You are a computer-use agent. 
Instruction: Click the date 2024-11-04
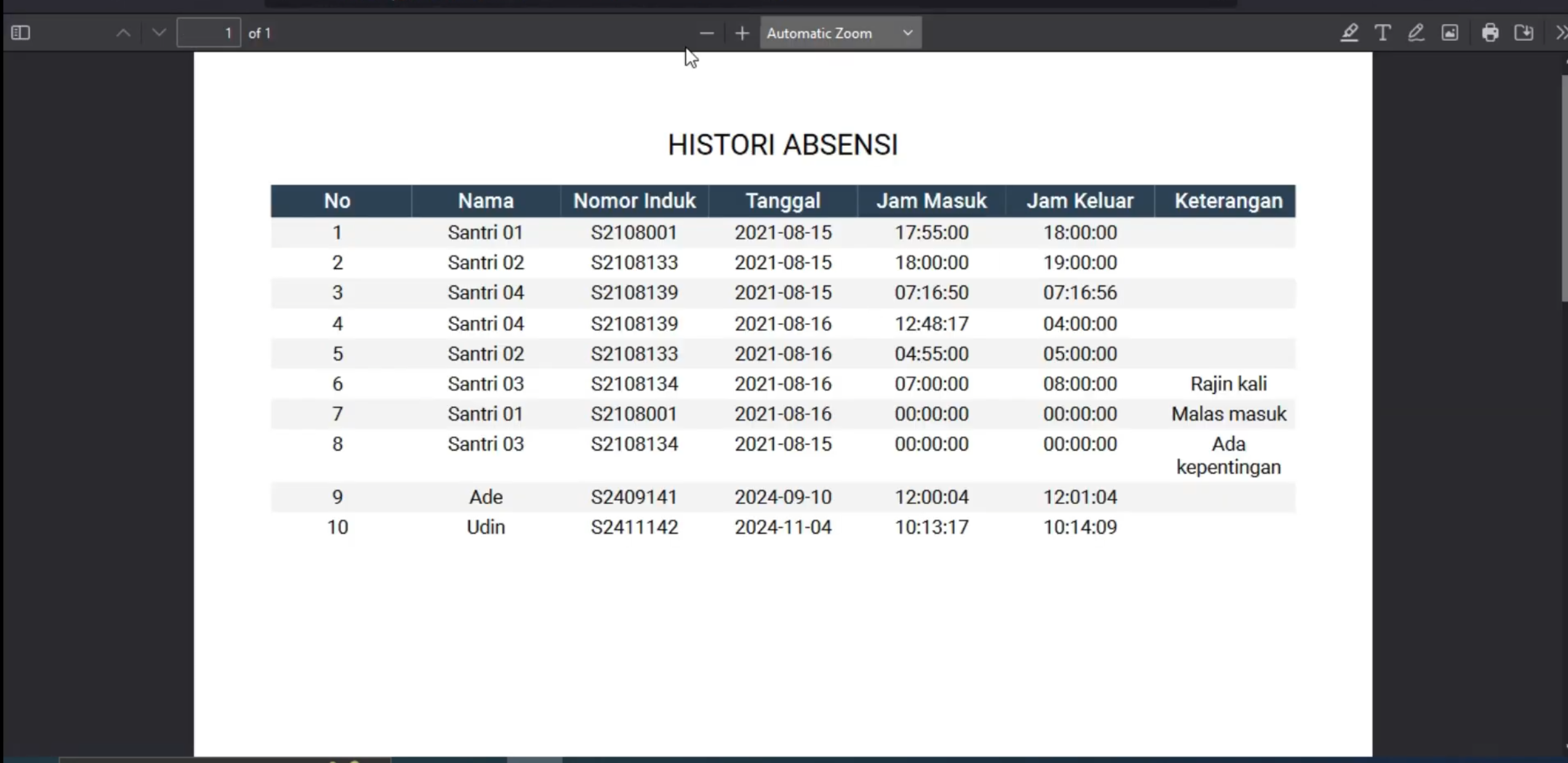(783, 527)
